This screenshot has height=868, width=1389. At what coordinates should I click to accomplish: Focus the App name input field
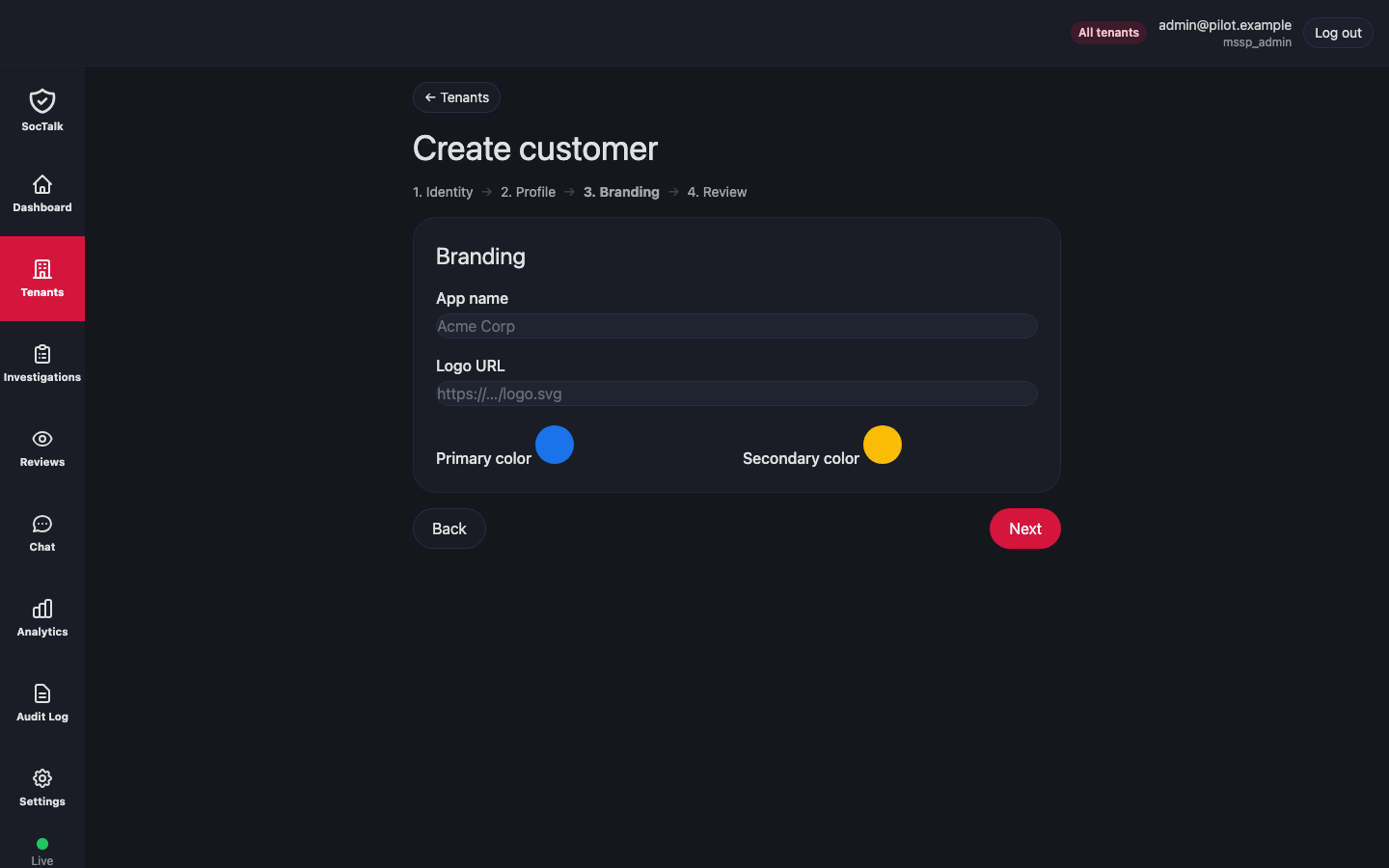[x=737, y=326]
